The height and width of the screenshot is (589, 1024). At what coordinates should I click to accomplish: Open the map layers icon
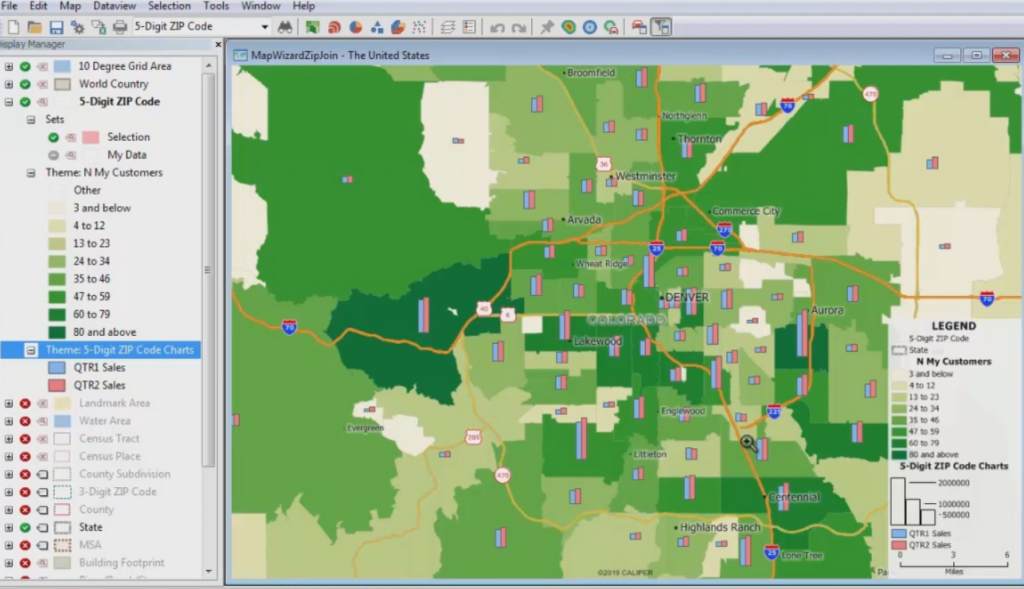447,27
